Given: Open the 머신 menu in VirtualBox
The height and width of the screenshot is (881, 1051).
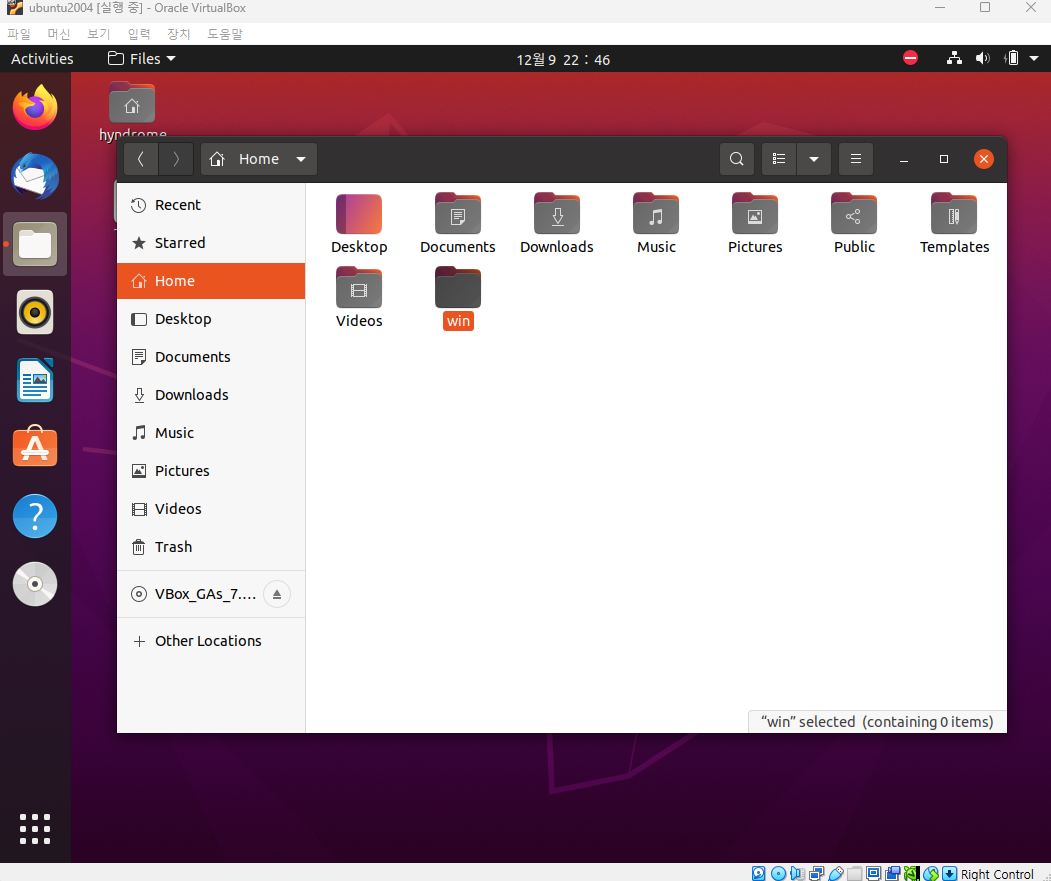Looking at the screenshot, I should tap(59, 34).
